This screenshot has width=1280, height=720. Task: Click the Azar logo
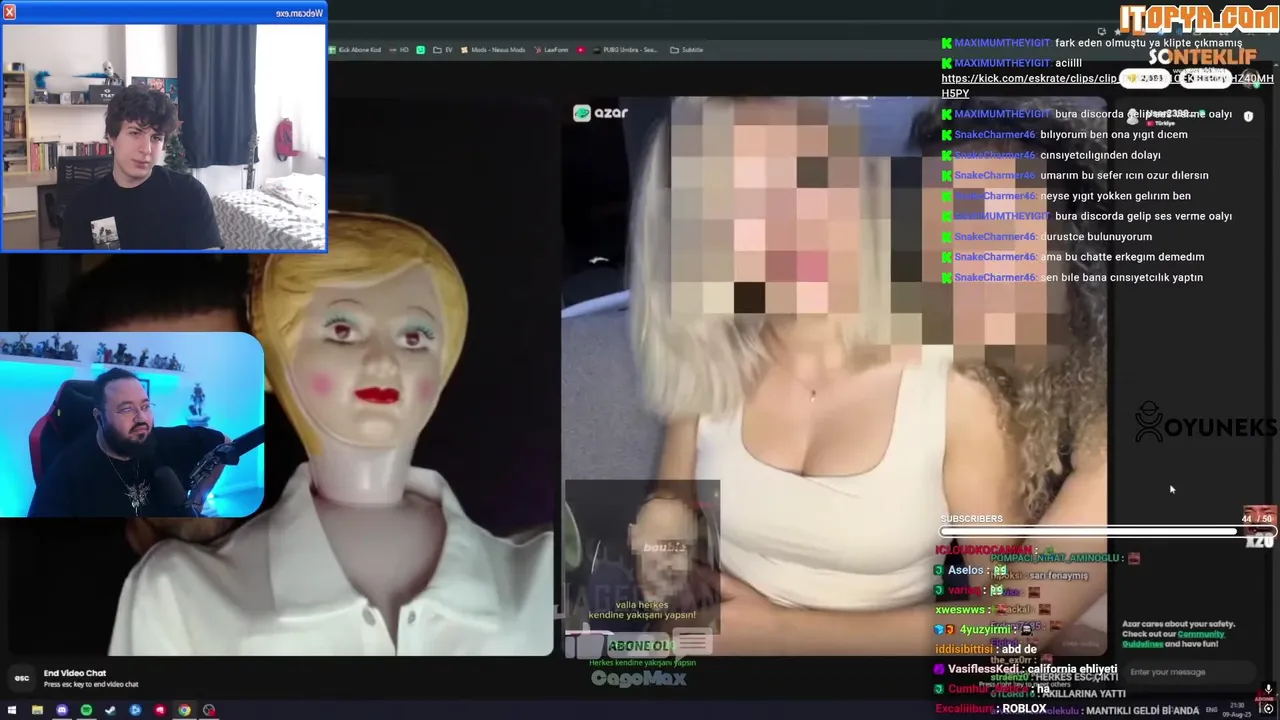(x=600, y=113)
